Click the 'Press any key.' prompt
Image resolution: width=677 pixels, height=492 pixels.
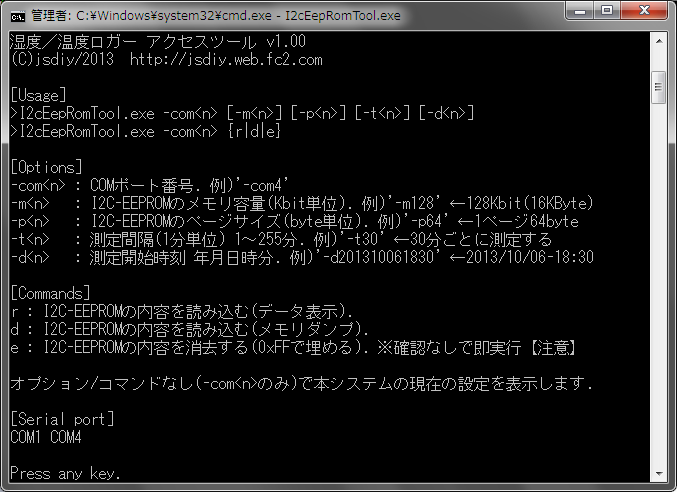[65, 473]
